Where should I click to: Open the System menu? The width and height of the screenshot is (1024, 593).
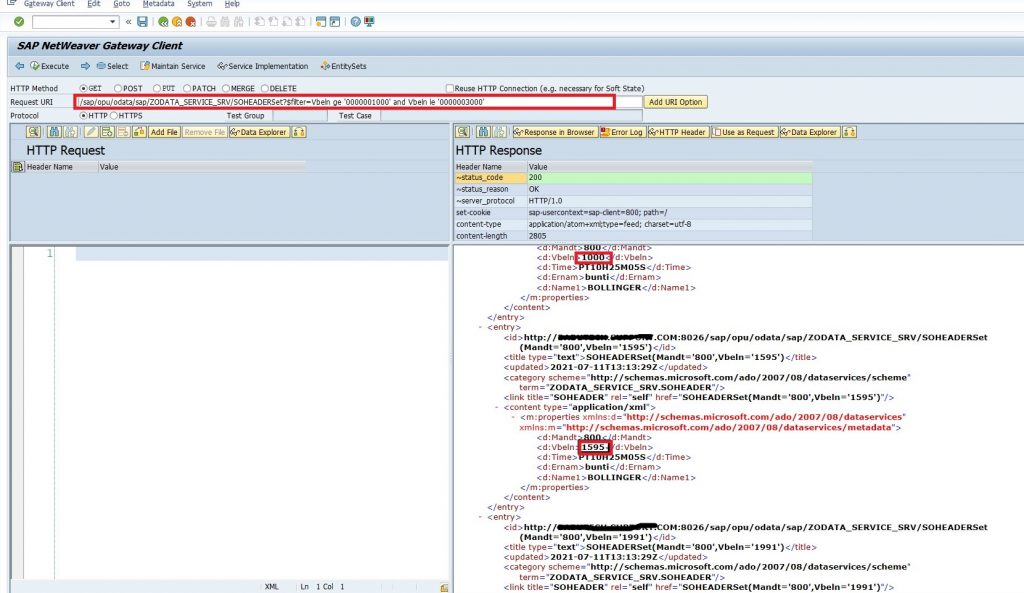[200, 4]
